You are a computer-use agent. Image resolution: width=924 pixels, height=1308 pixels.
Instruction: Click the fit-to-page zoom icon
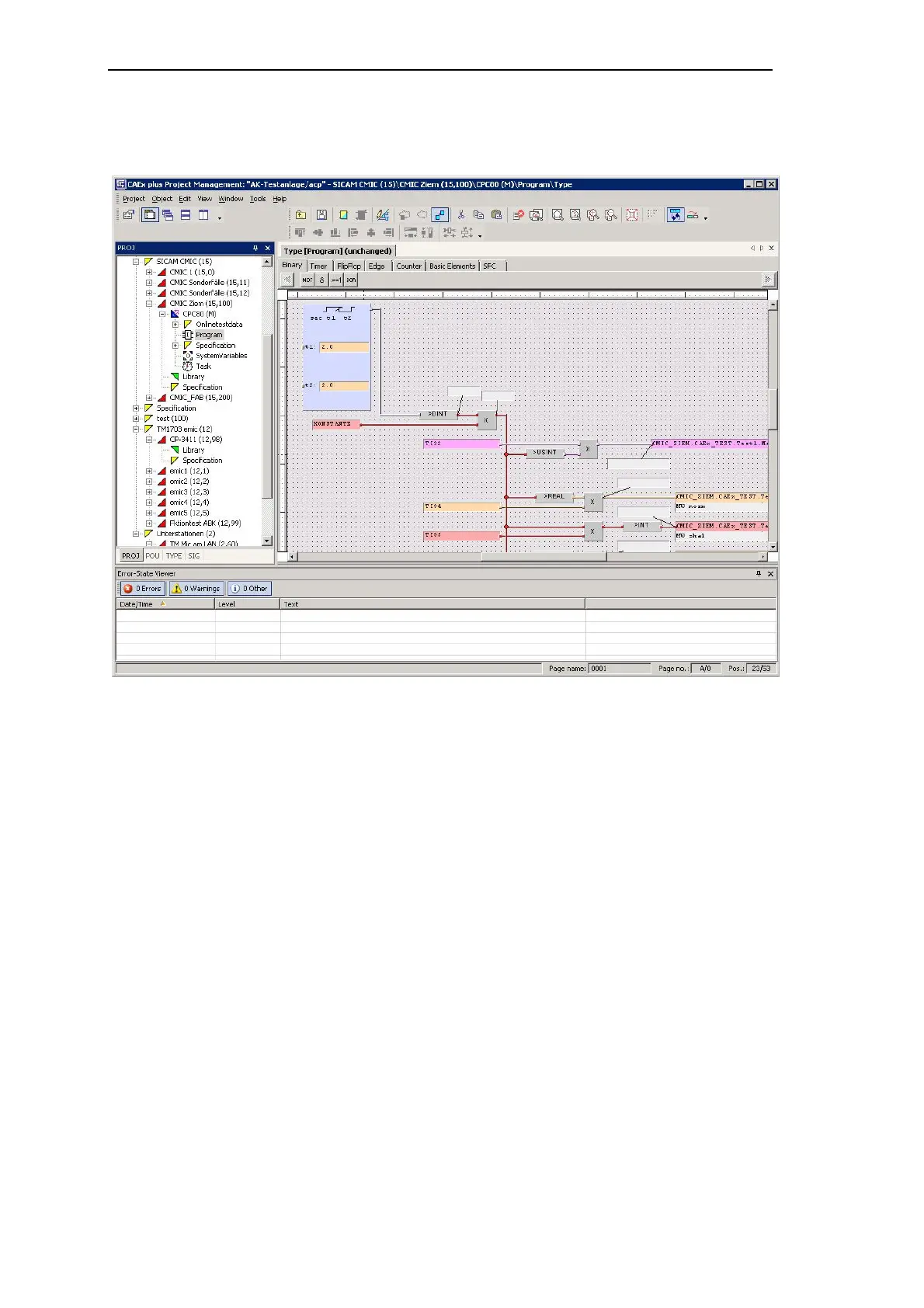[632, 215]
